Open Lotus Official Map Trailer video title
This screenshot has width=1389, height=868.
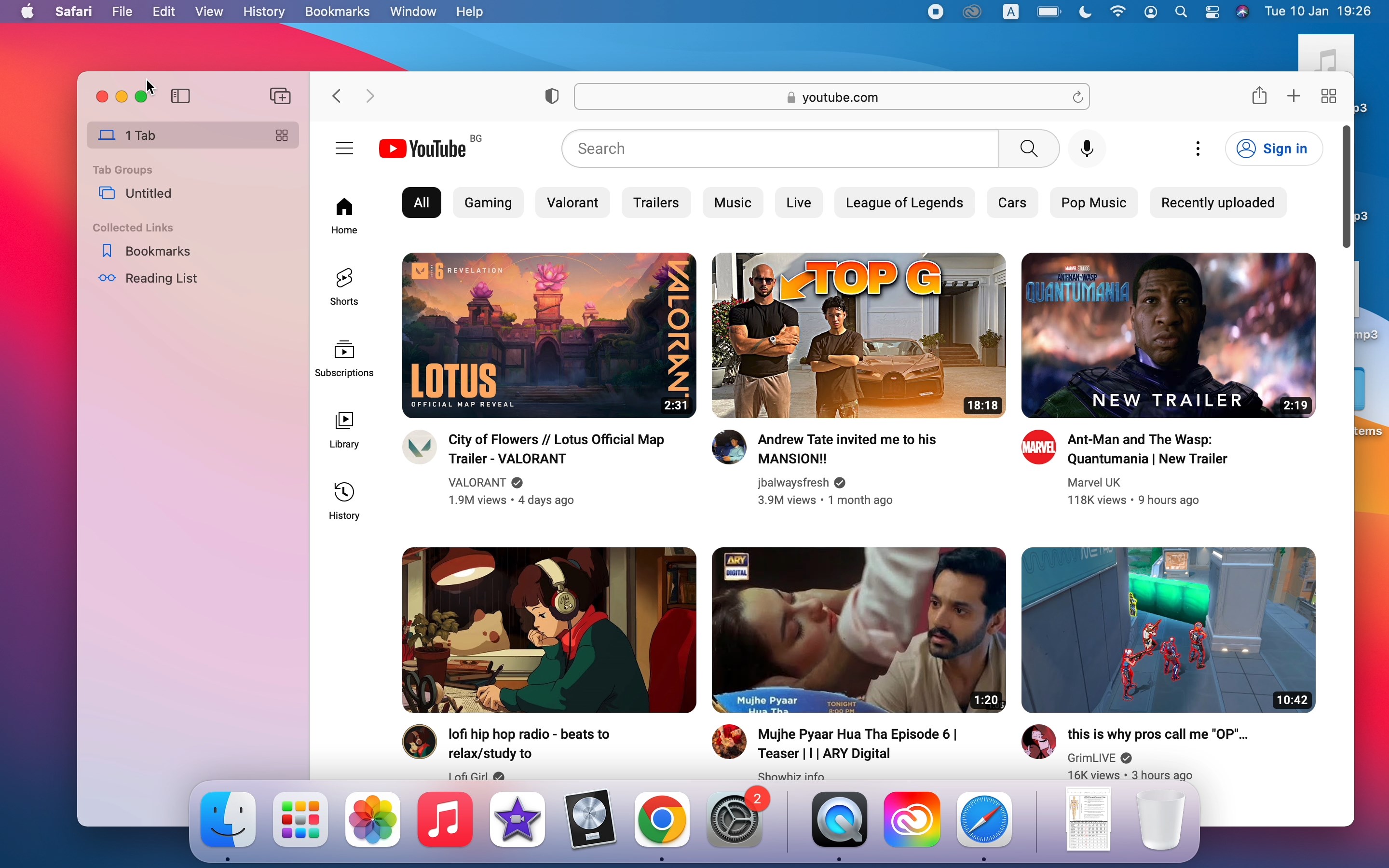tap(556, 449)
